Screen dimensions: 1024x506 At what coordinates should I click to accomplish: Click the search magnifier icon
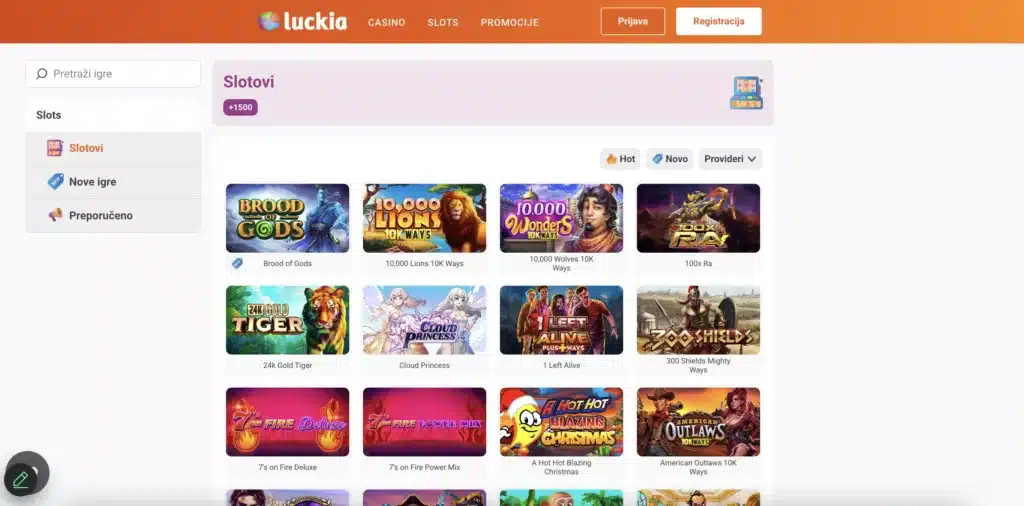point(42,74)
